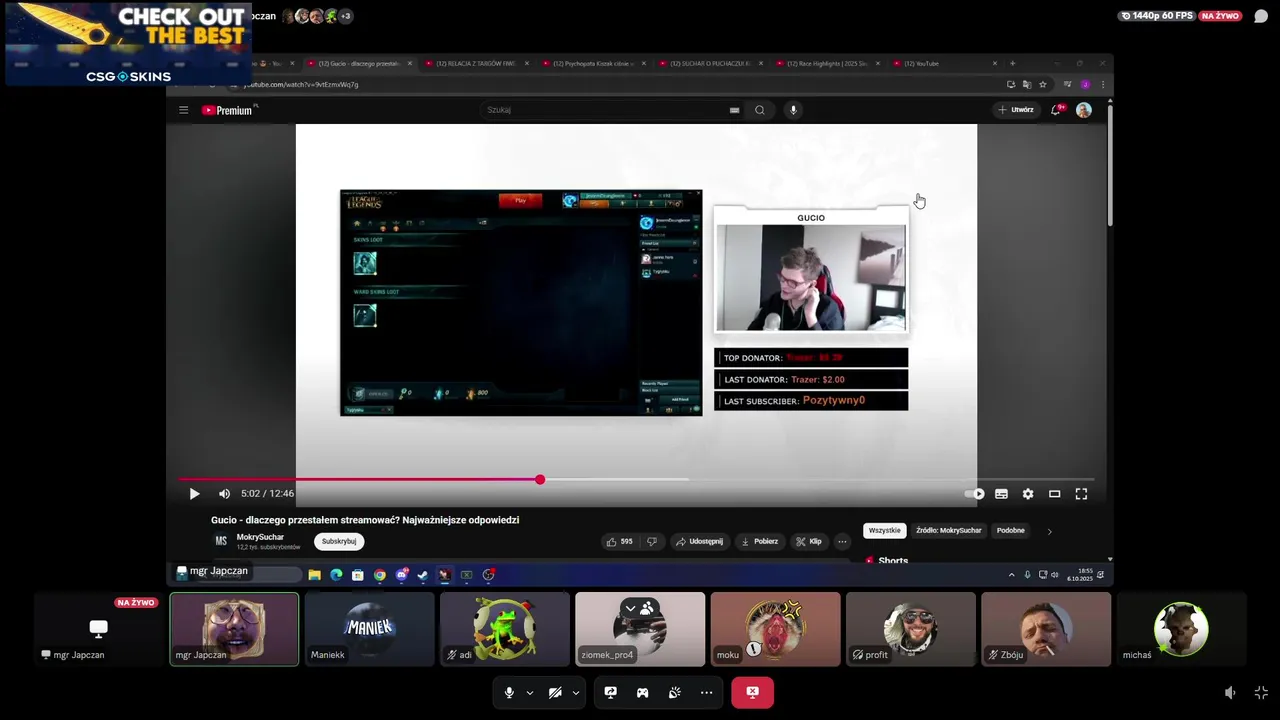The width and height of the screenshot is (1280, 720).
Task: Click the Pobierz download button
Action: click(759, 542)
